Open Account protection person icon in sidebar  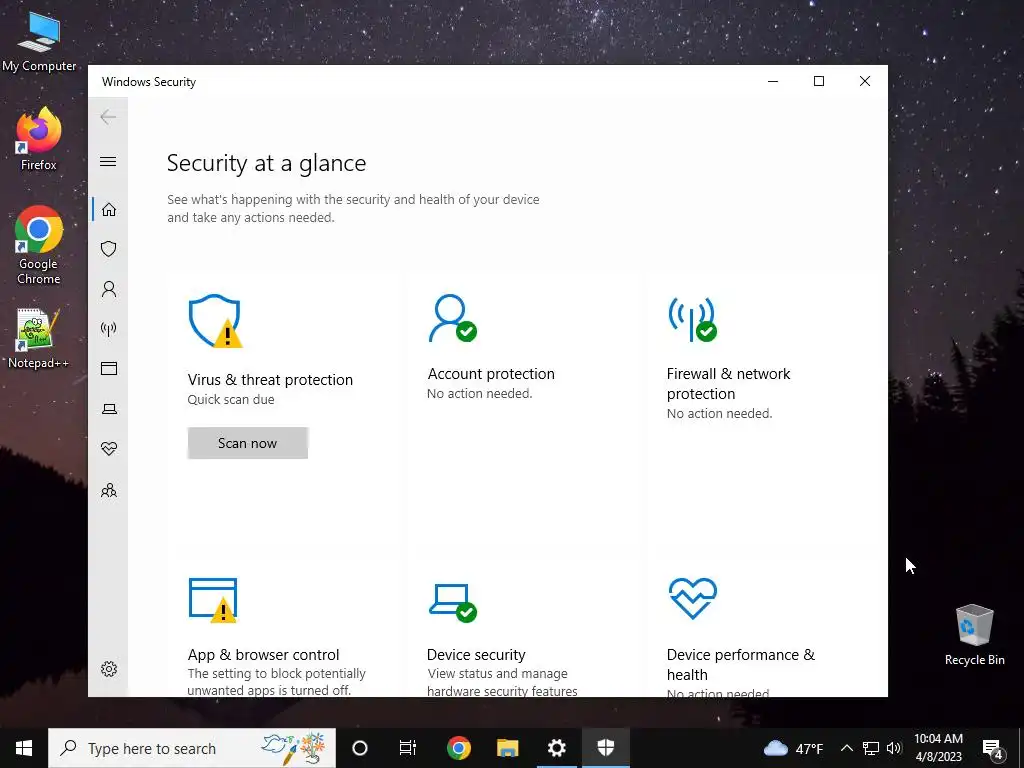108,289
